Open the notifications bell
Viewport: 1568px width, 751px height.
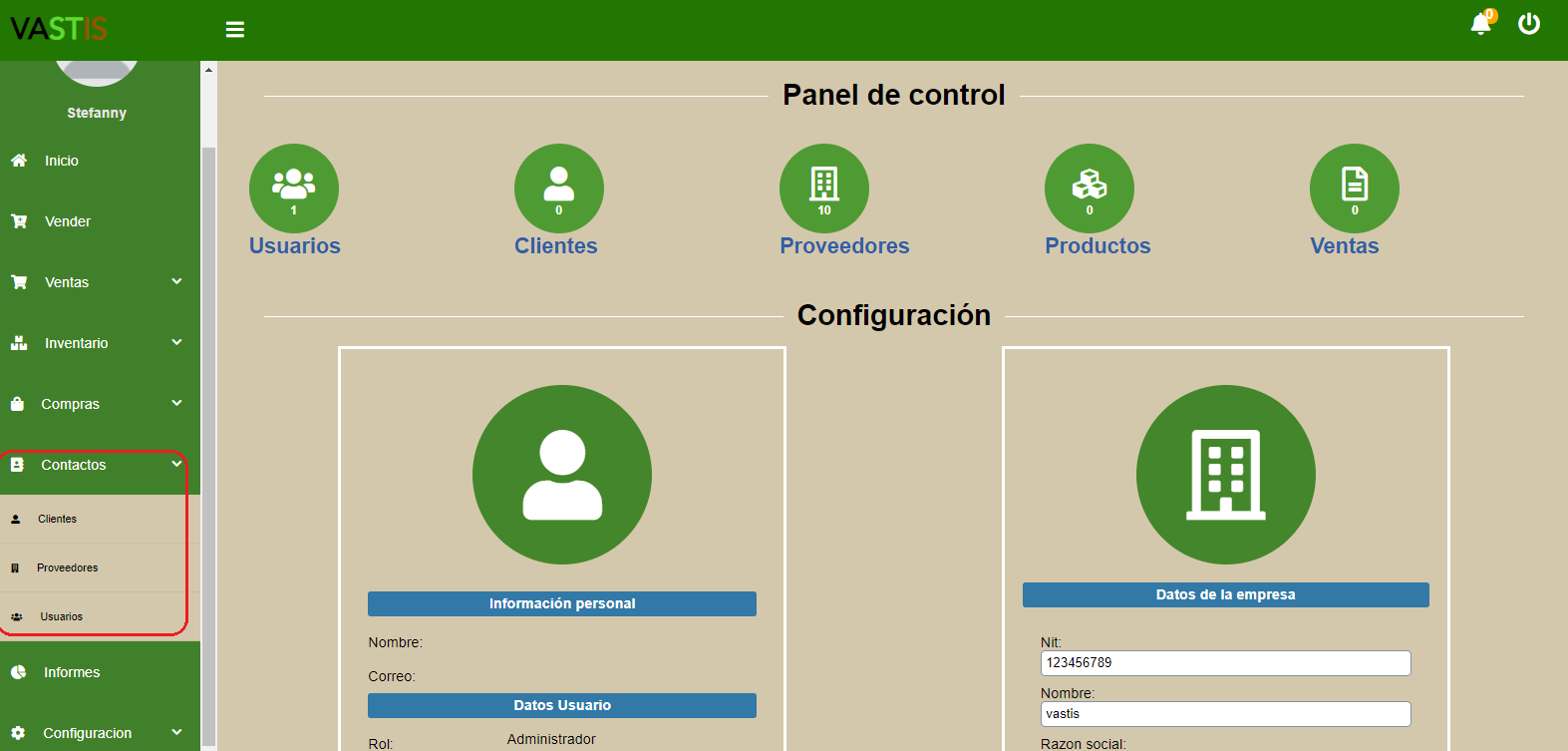[1482, 23]
